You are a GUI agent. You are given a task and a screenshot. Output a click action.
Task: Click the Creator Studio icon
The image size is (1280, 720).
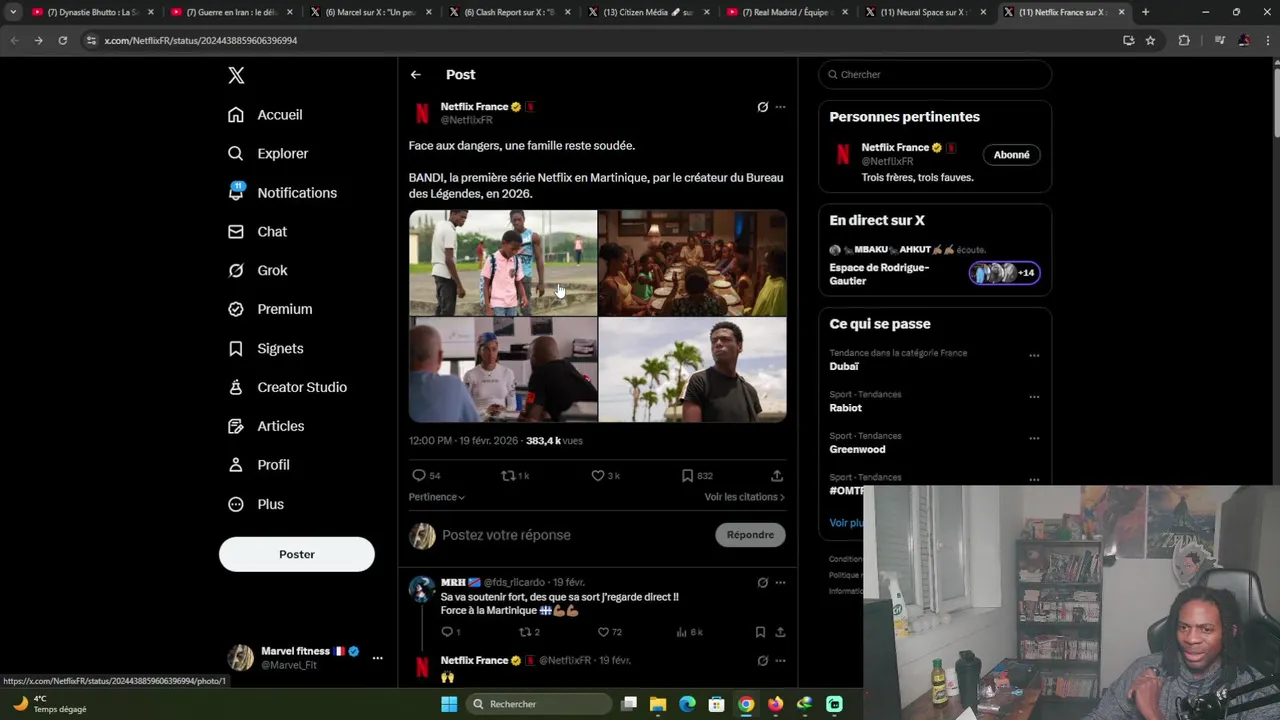[236, 388]
